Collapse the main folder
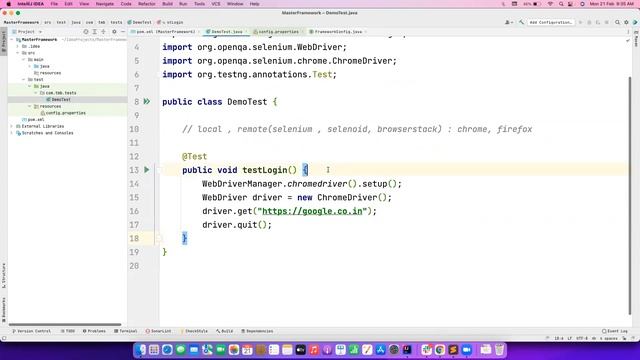 24,60
